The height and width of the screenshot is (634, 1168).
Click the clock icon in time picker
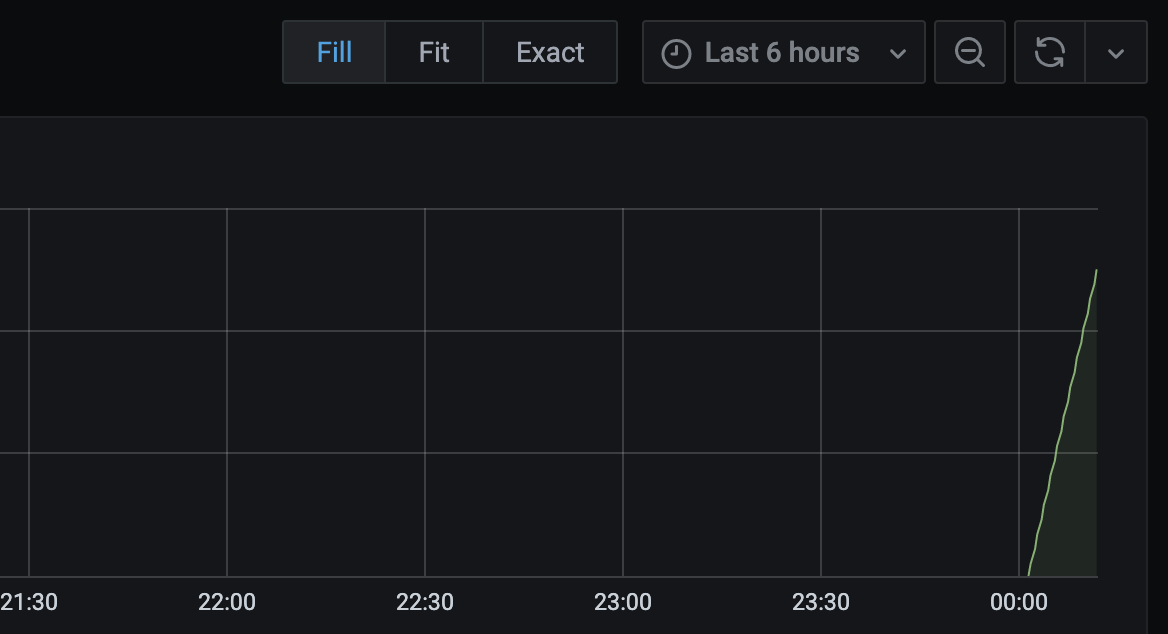click(677, 53)
